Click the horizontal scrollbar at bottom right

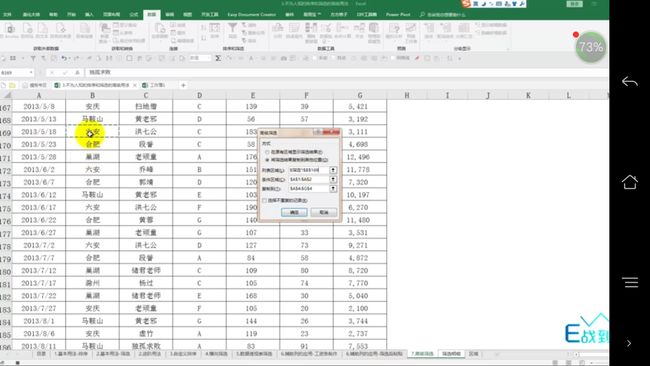(x=591, y=354)
